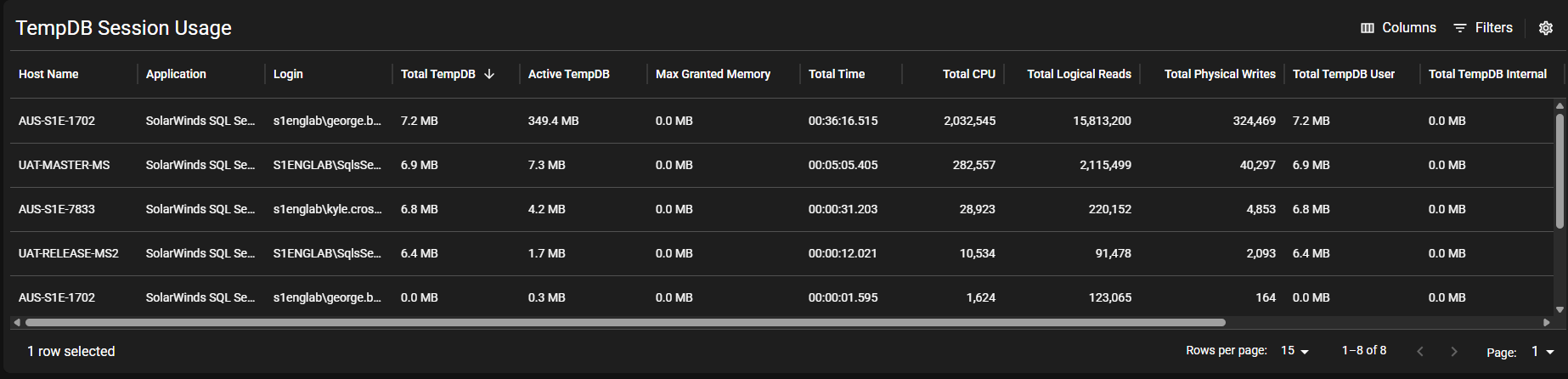The height and width of the screenshot is (379, 1568).
Task: Go to the next page arrow
Action: click(x=1454, y=352)
